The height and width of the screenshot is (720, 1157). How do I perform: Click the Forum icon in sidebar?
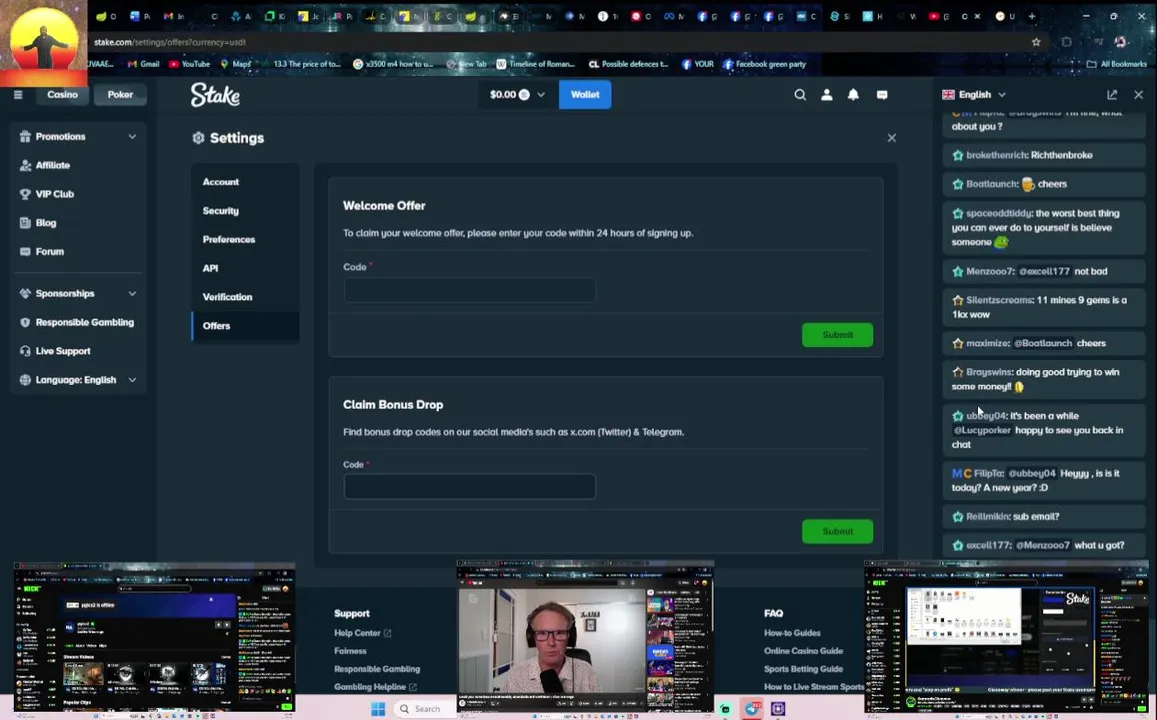(25, 252)
